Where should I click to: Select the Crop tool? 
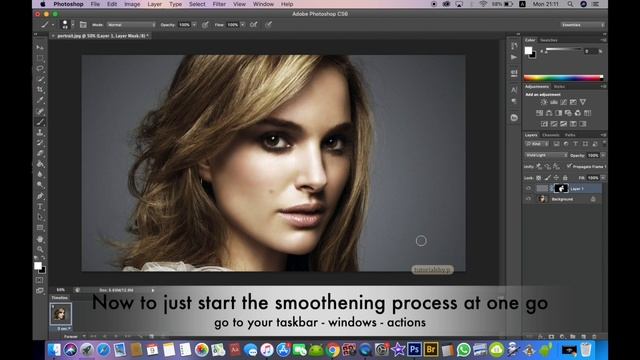(40, 89)
